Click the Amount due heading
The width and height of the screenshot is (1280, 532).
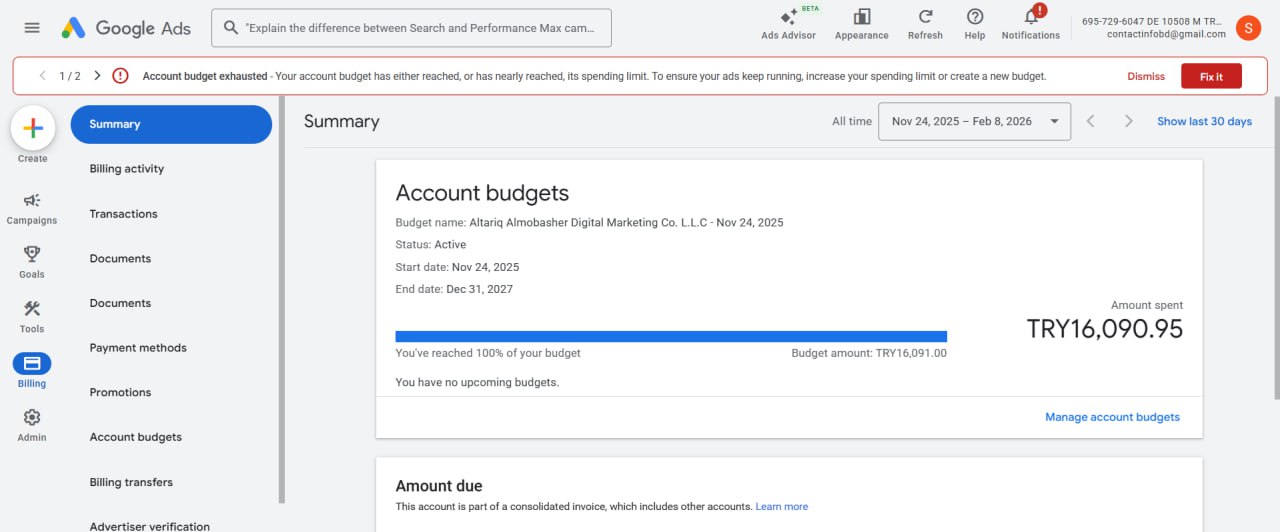pos(439,486)
